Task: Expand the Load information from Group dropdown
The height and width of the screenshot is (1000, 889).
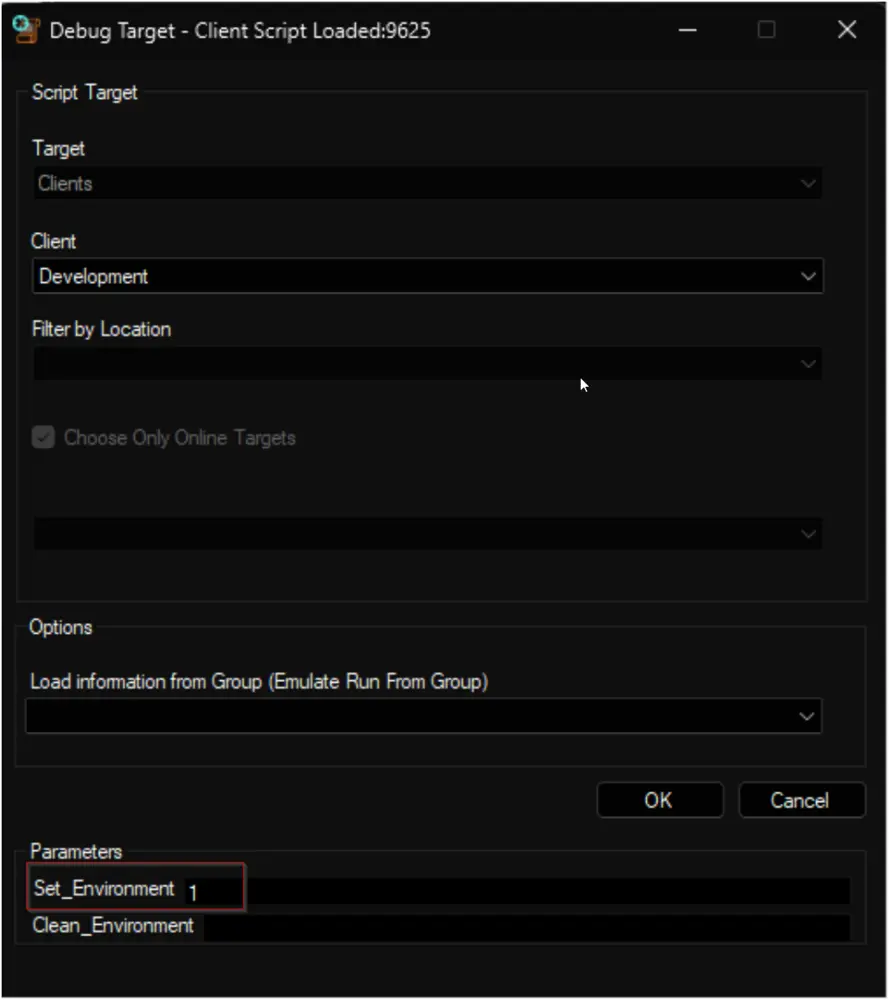Action: [x=423, y=716]
